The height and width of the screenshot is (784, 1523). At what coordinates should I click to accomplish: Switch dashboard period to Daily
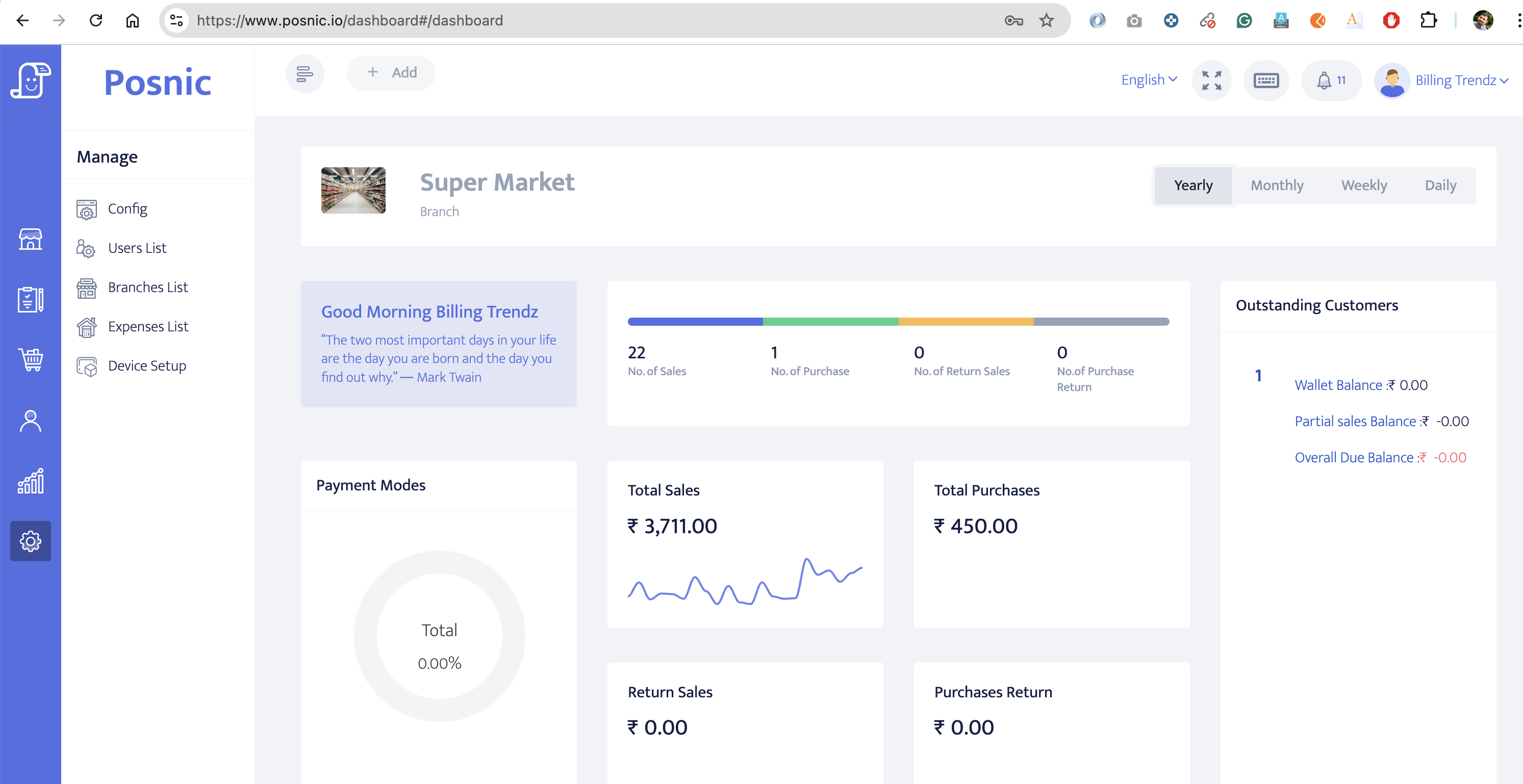[1440, 186]
